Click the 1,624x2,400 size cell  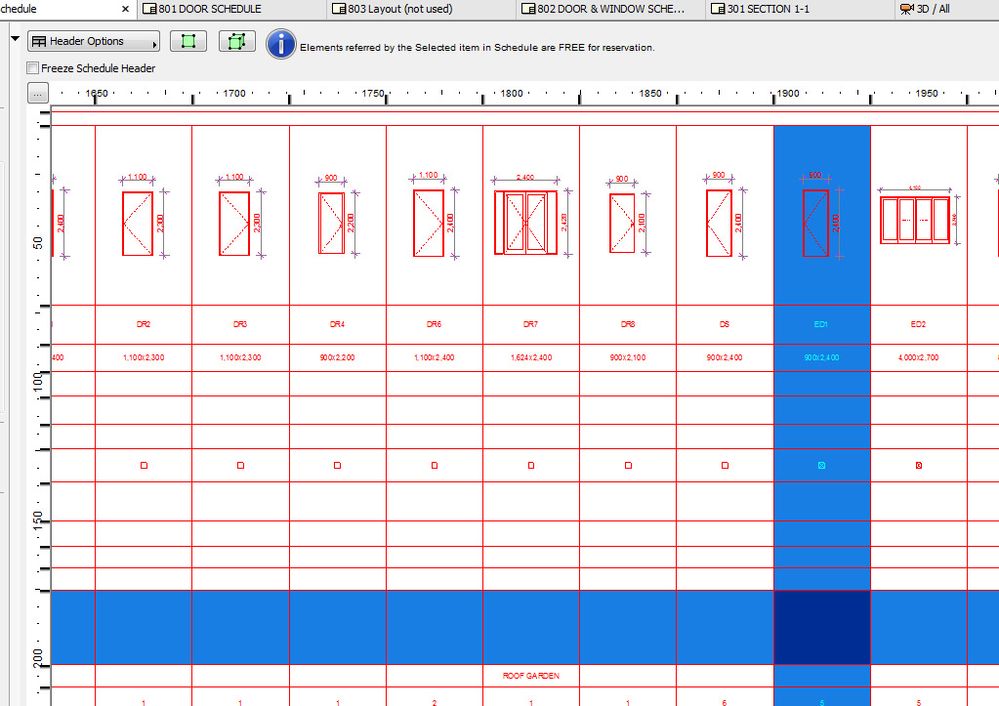531,358
